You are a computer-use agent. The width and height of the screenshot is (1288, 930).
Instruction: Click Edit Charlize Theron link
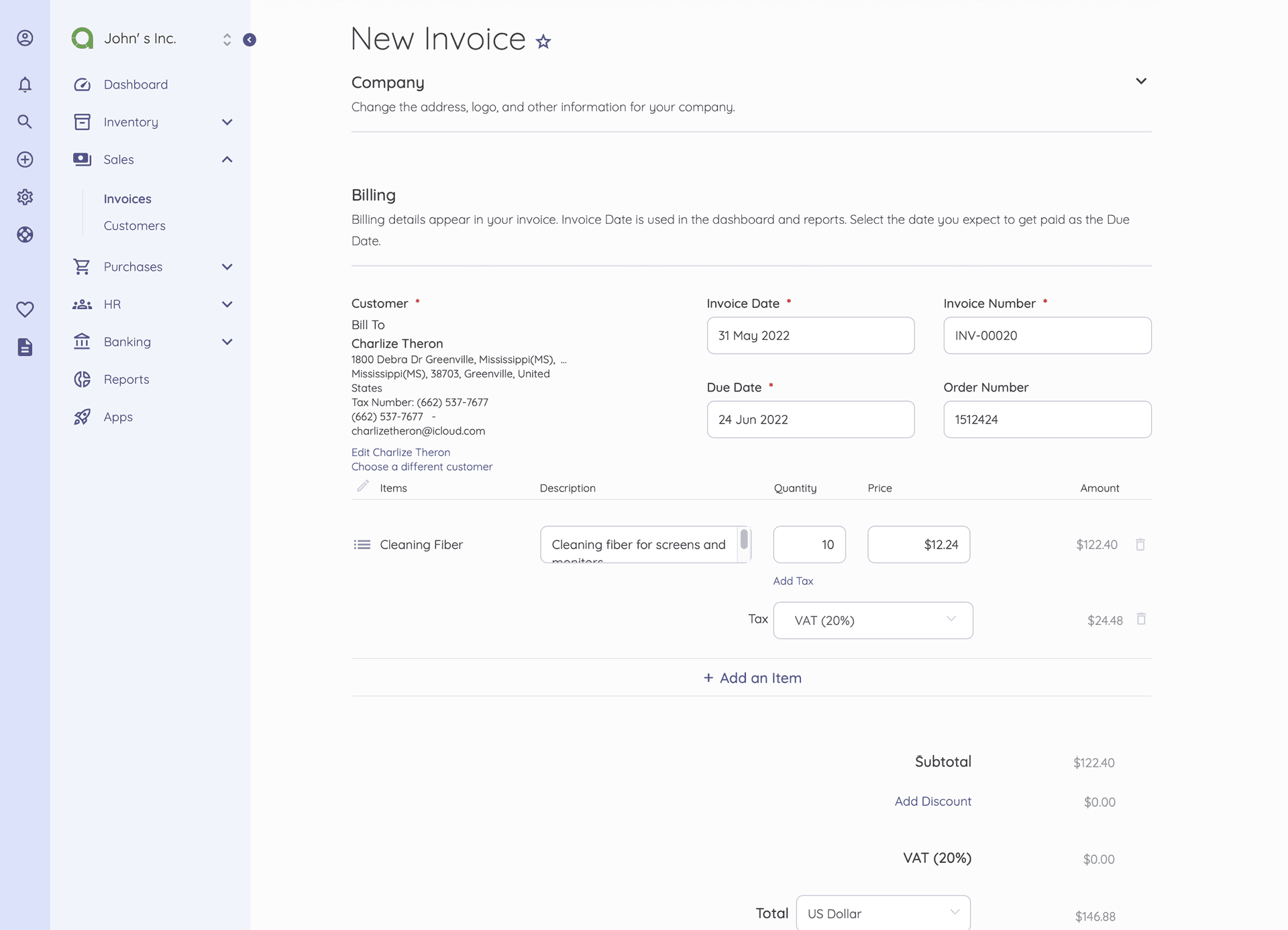400,452
